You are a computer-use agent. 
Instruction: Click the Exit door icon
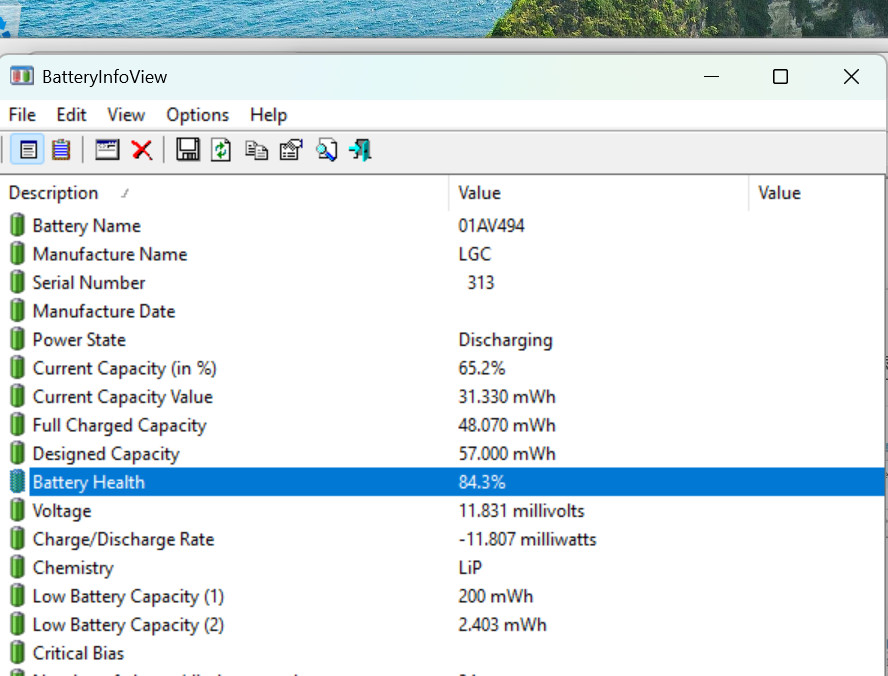(x=360, y=150)
